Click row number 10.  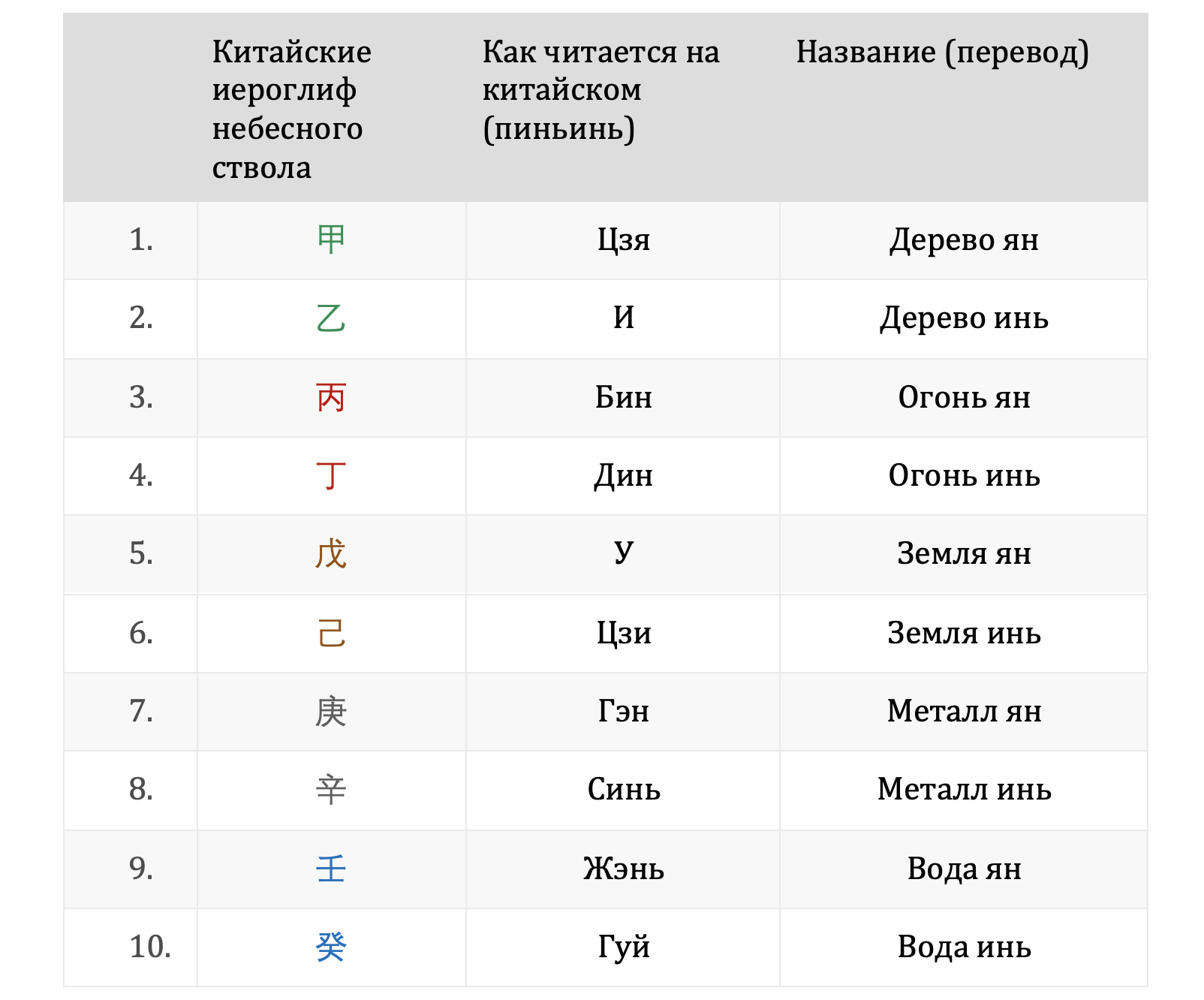pos(150,947)
